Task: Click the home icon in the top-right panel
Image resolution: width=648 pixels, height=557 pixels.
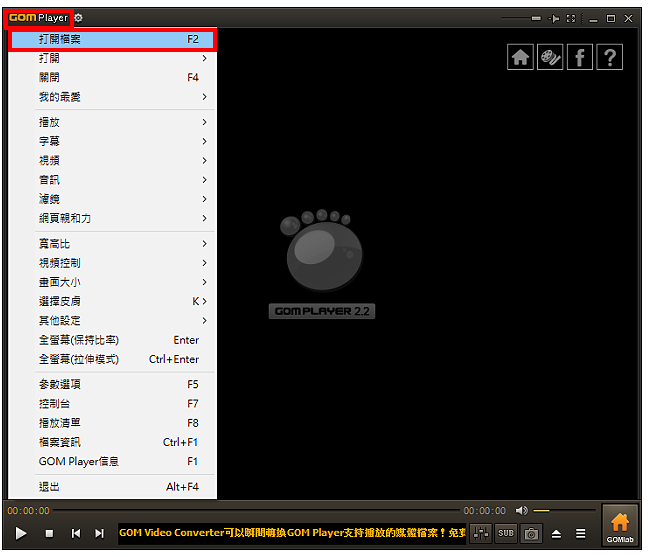Action: [x=520, y=57]
